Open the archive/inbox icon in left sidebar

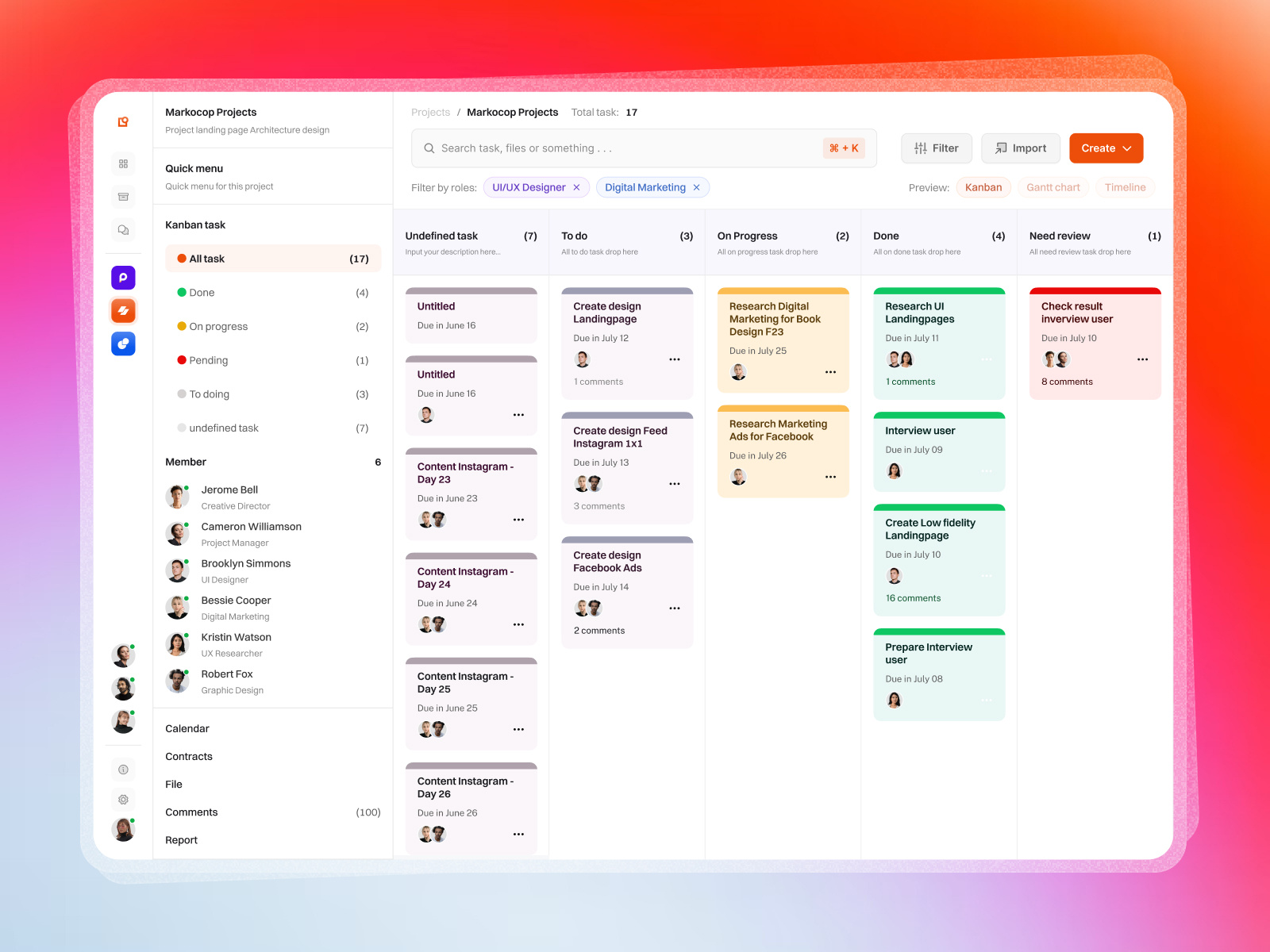[x=123, y=197]
